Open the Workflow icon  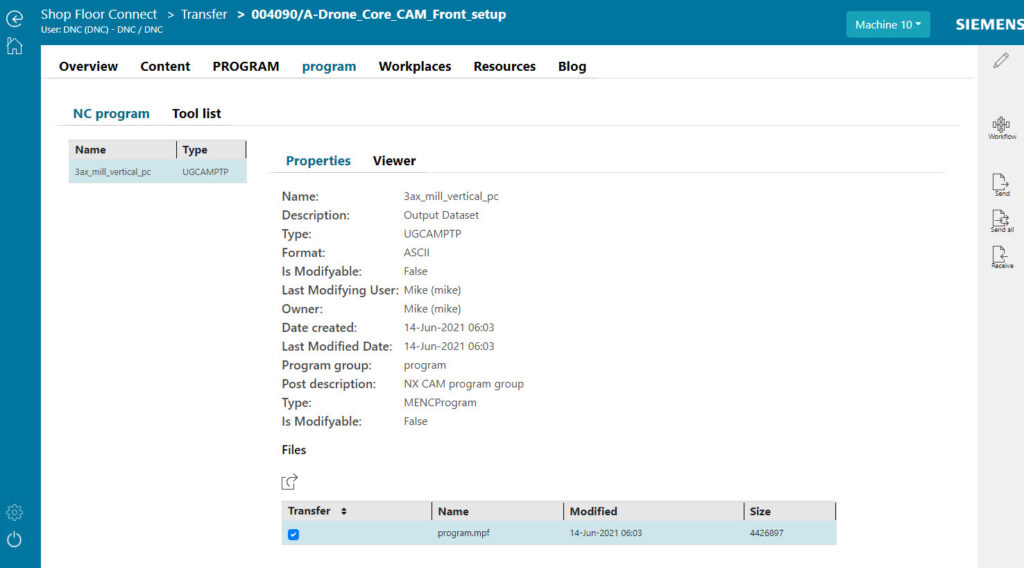[1001, 127]
